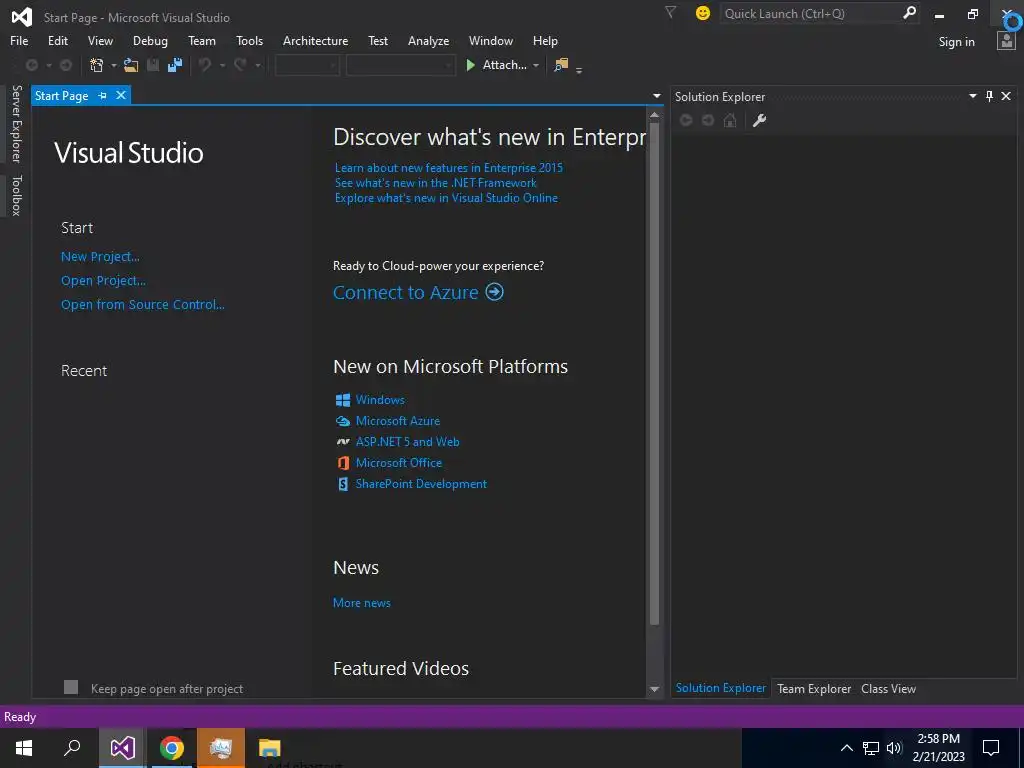Switch to the Class View tab
The height and width of the screenshot is (768, 1024).
tap(888, 688)
